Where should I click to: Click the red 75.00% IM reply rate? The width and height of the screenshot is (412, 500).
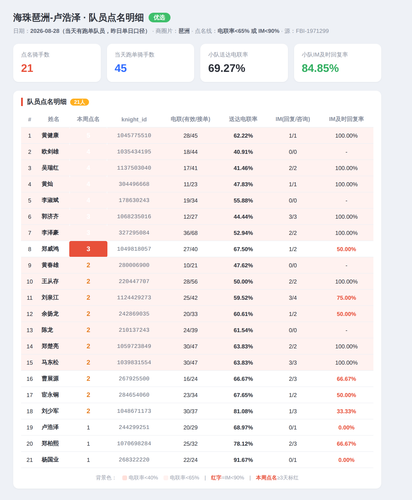346,298
